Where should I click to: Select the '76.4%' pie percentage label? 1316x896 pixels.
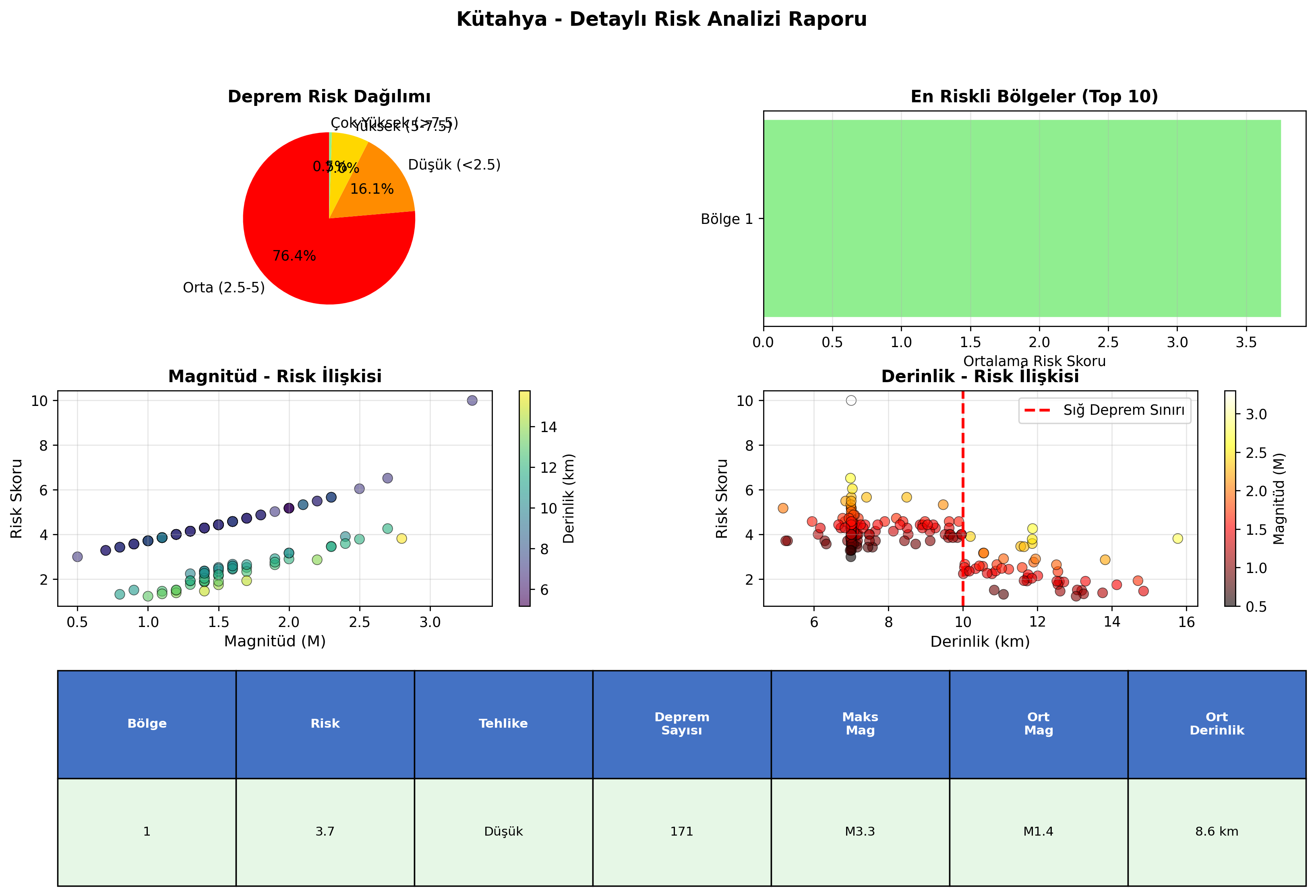(294, 256)
